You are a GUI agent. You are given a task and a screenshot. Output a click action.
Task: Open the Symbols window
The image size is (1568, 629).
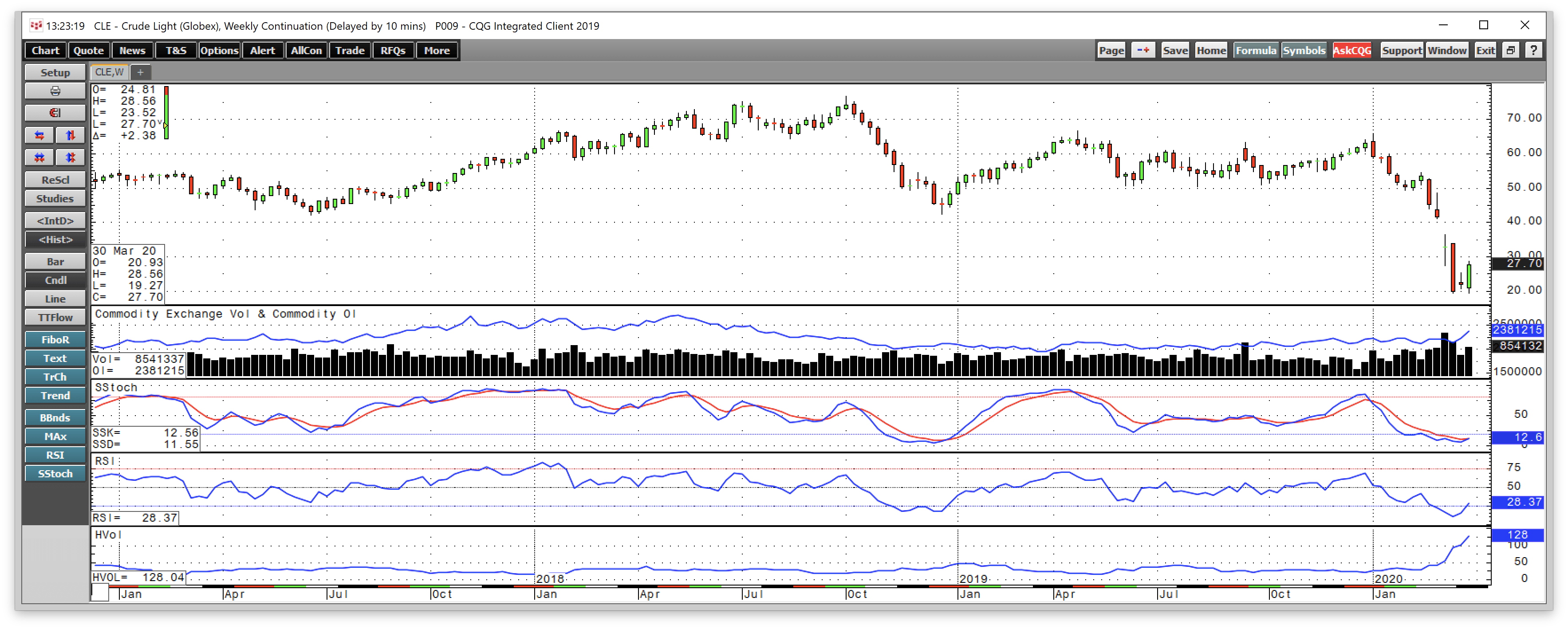(x=1304, y=50)
